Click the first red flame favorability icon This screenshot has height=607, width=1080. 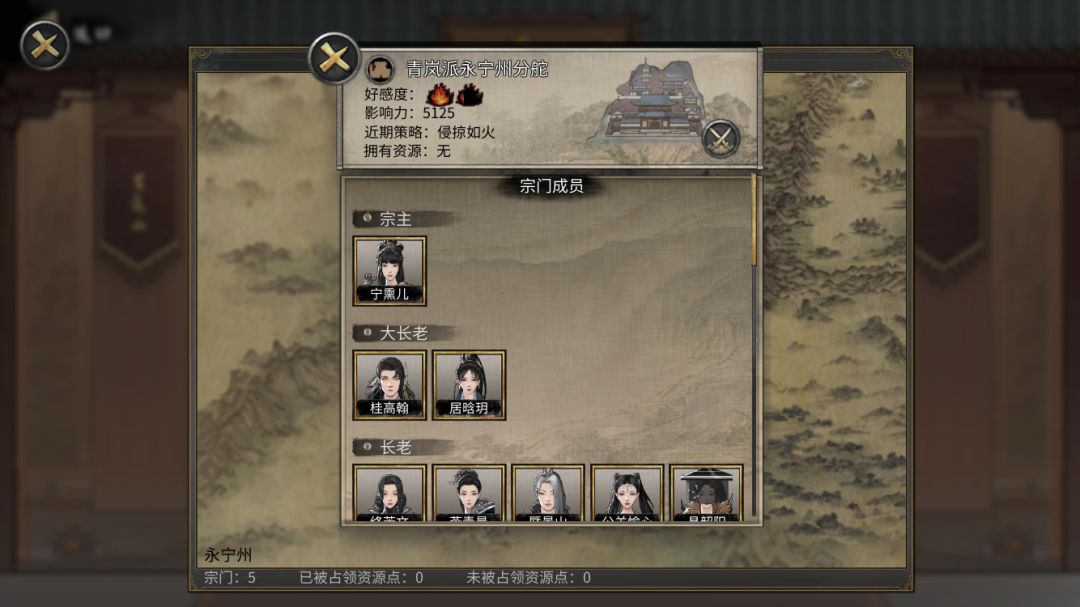(439, 94)
